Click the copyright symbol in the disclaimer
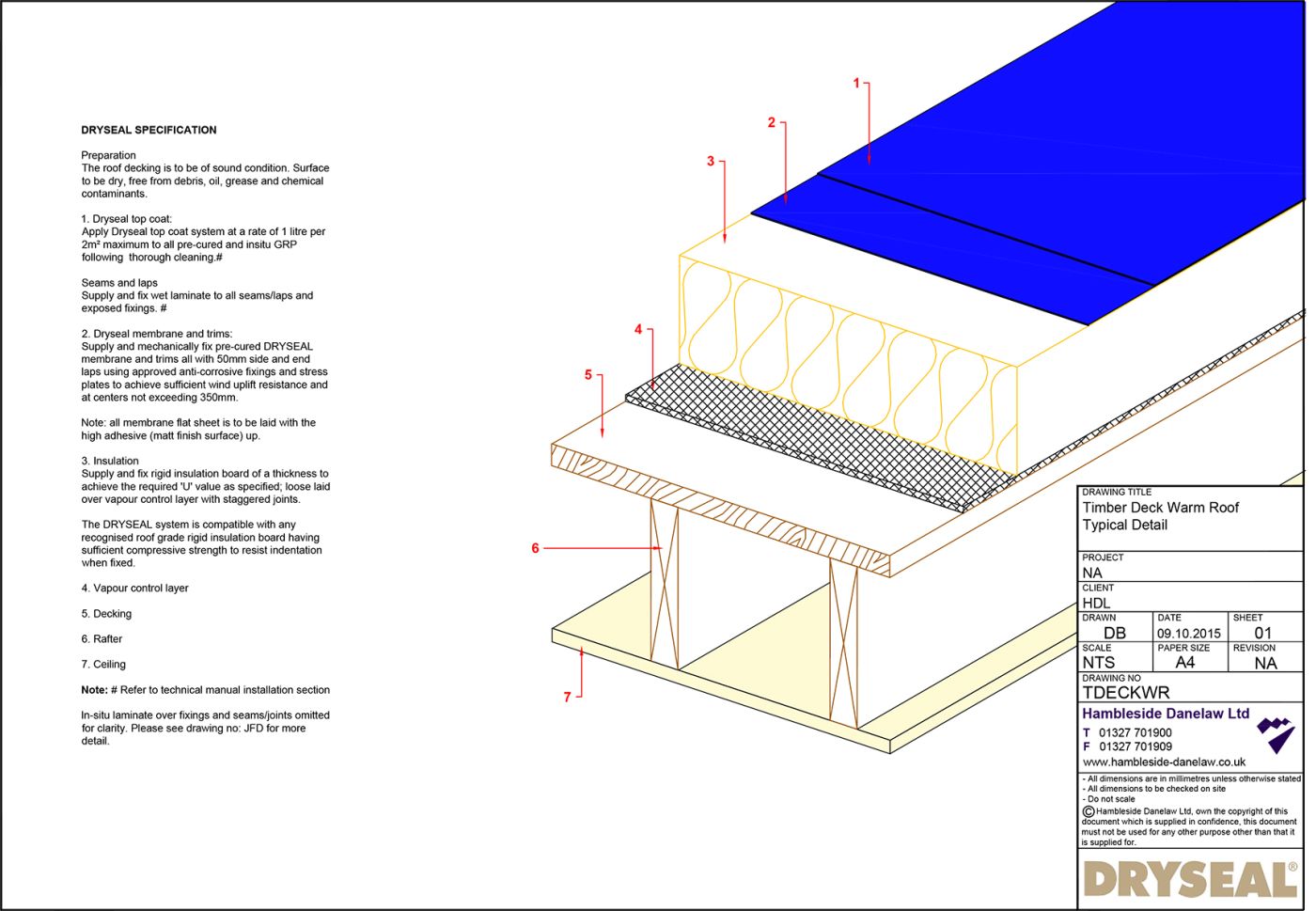 pos(1087,810)
